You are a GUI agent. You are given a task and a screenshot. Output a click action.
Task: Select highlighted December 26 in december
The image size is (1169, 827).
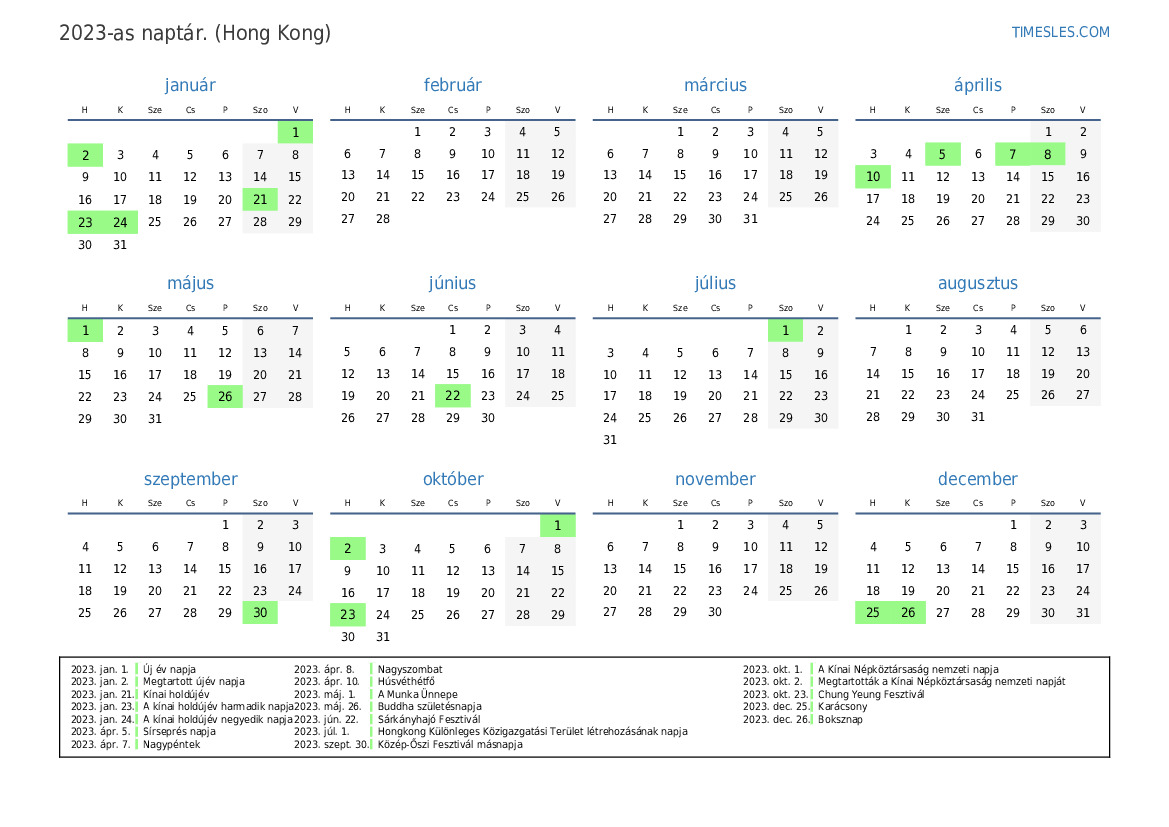[907, 612]
